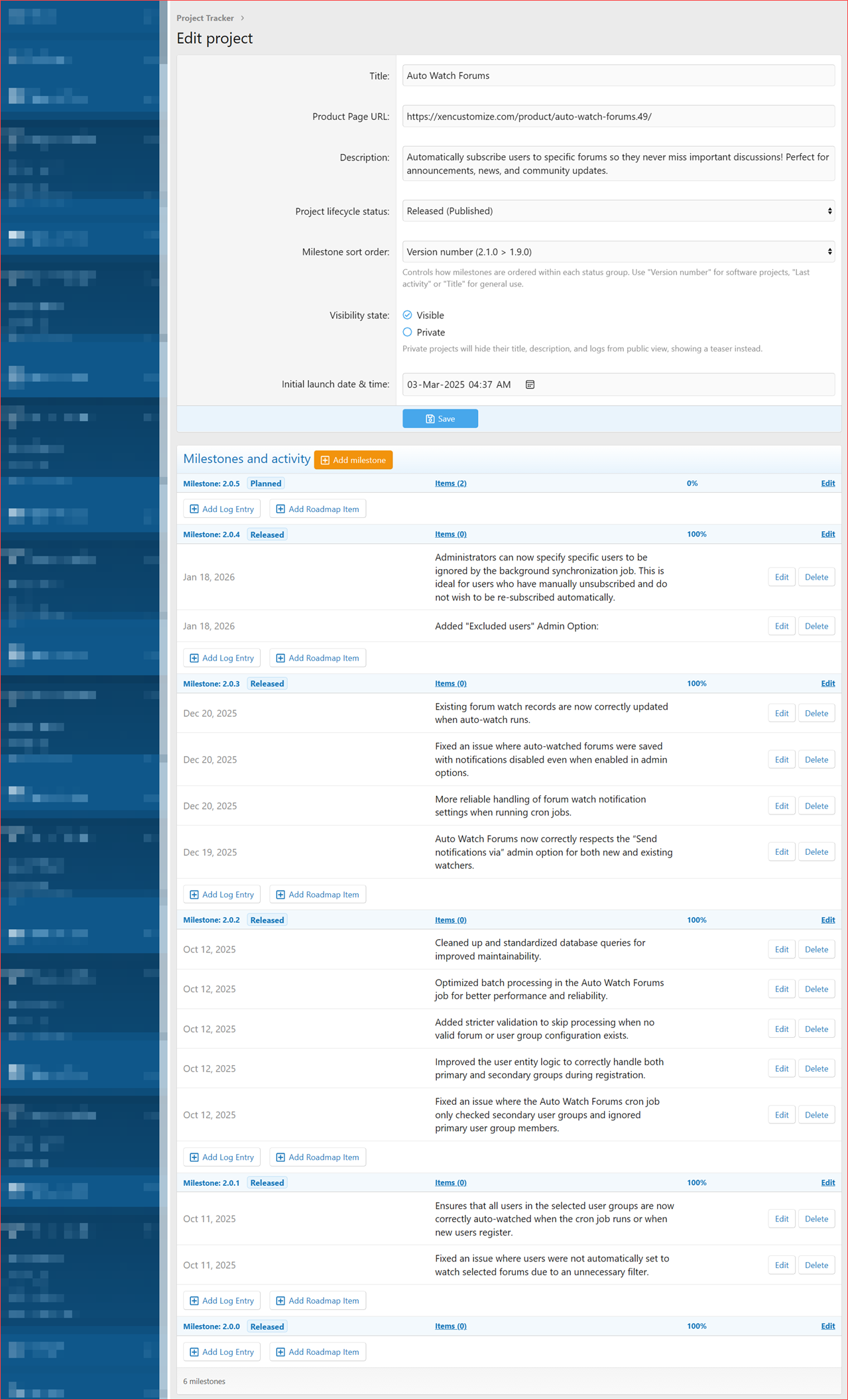Add Log Entry under milestone 2.0.2

221,1157
